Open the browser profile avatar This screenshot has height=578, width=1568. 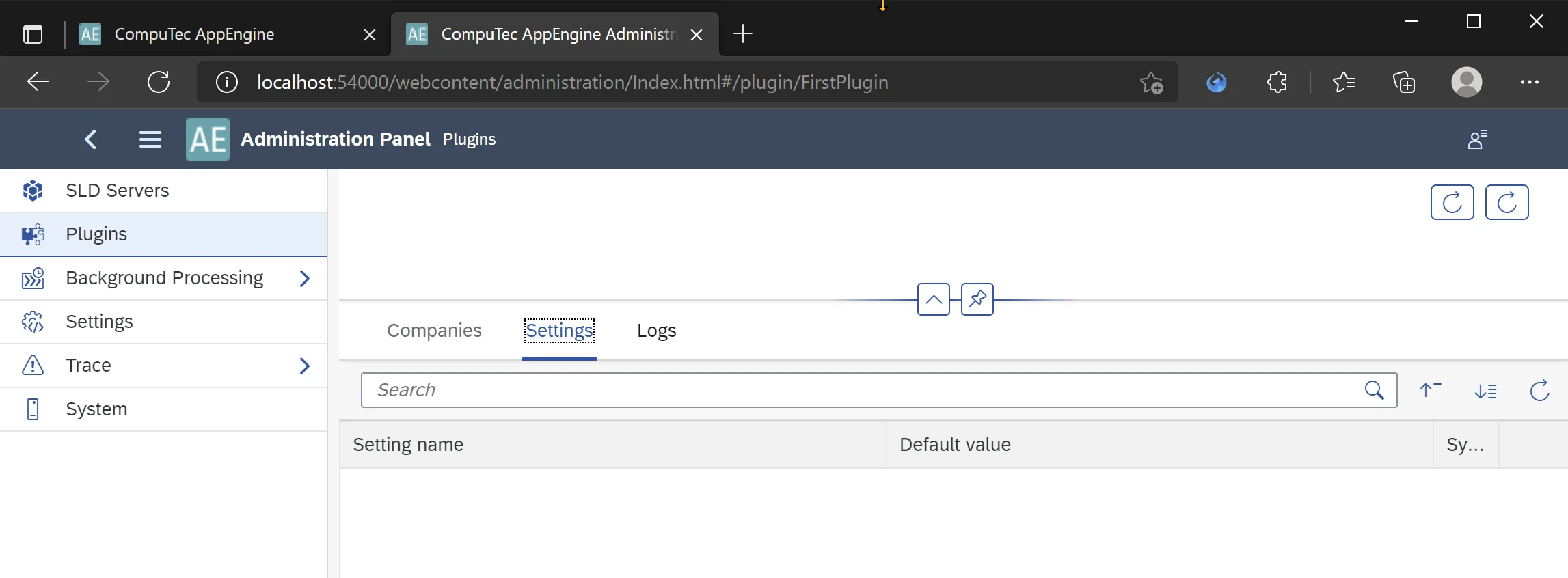(x=1467, y=82)
